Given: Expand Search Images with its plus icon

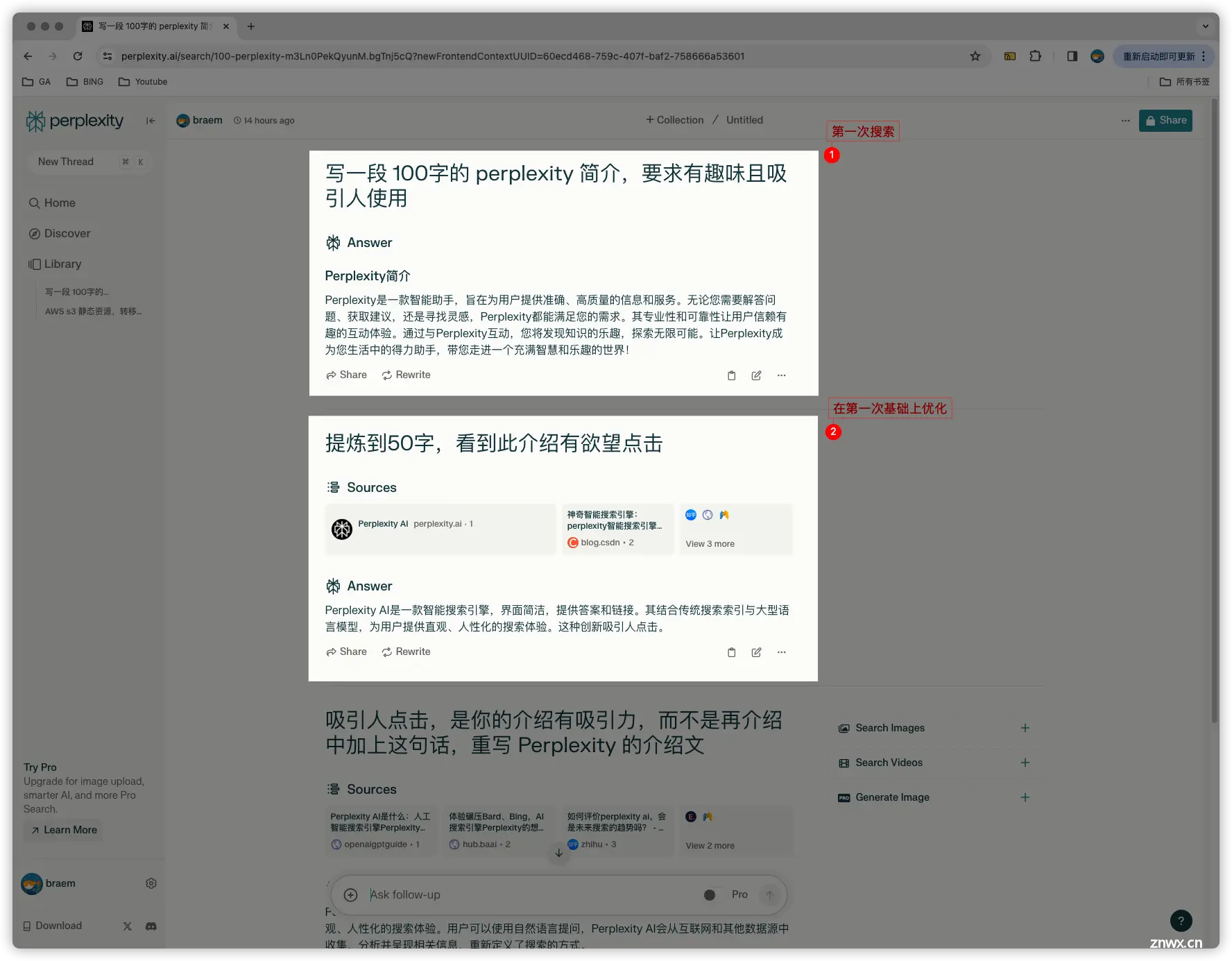Looking at the screenshot, I should tap(1025, 728).
